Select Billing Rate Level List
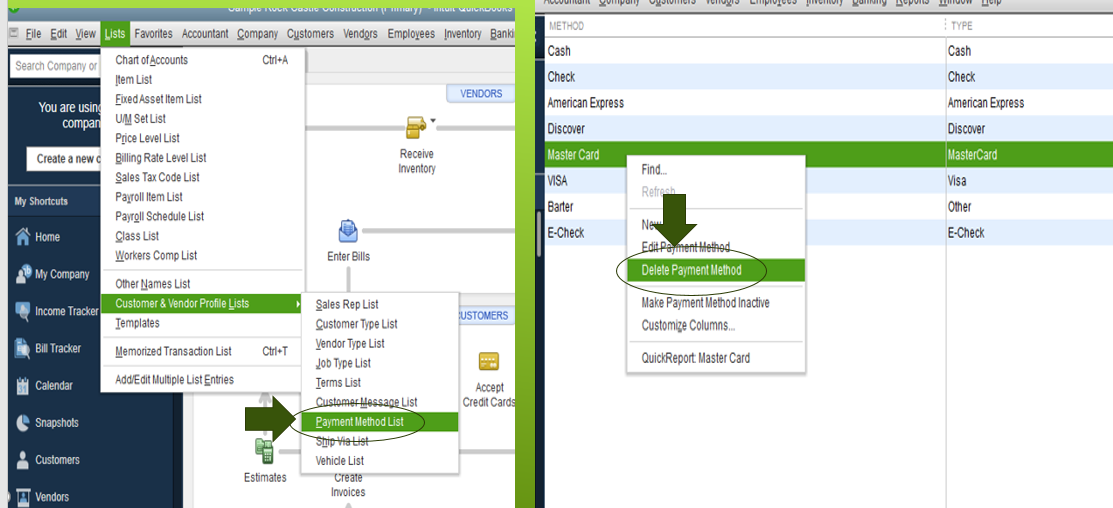 [202, 158]
